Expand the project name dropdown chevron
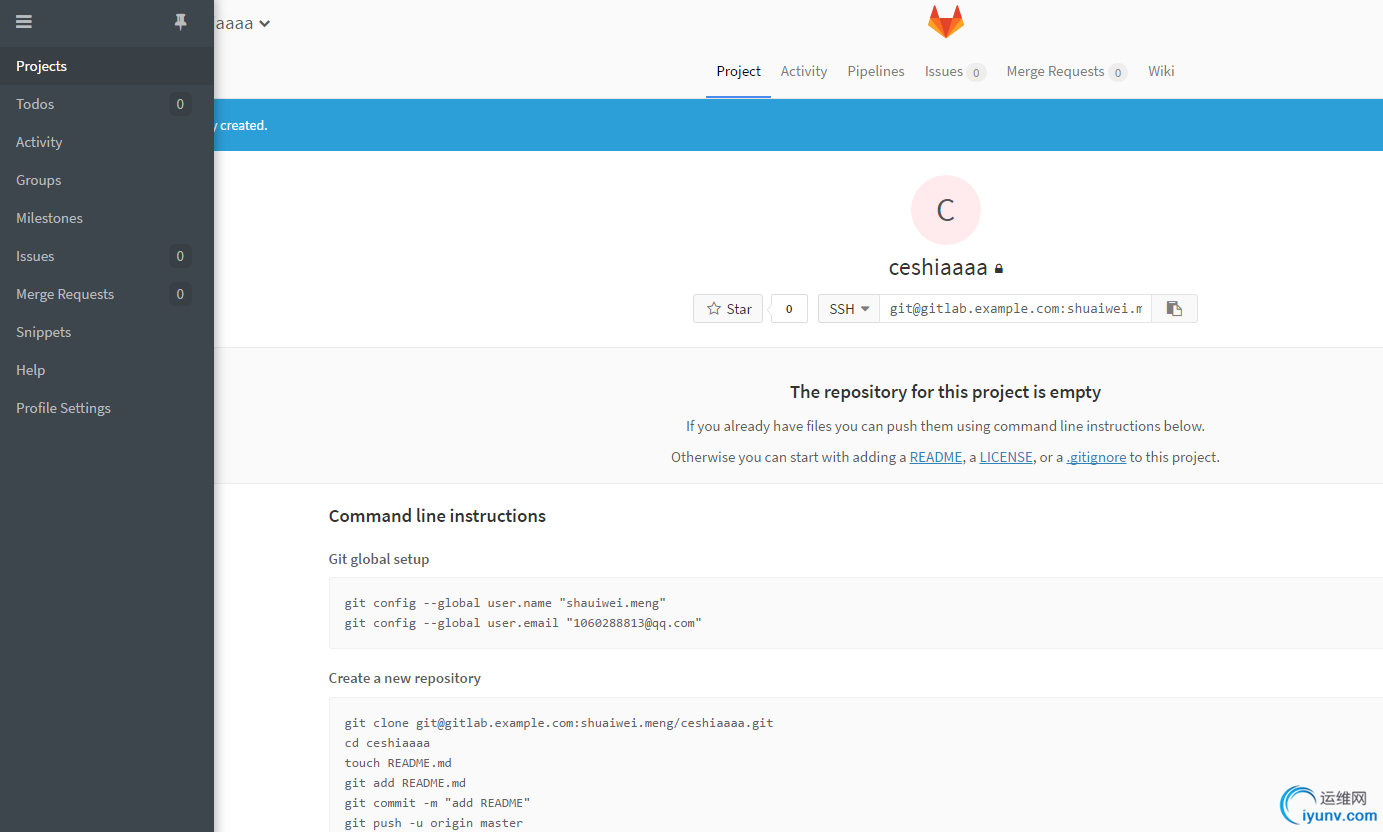The height and width of the screenshot is (832, 1383). (x=264, y=23)
